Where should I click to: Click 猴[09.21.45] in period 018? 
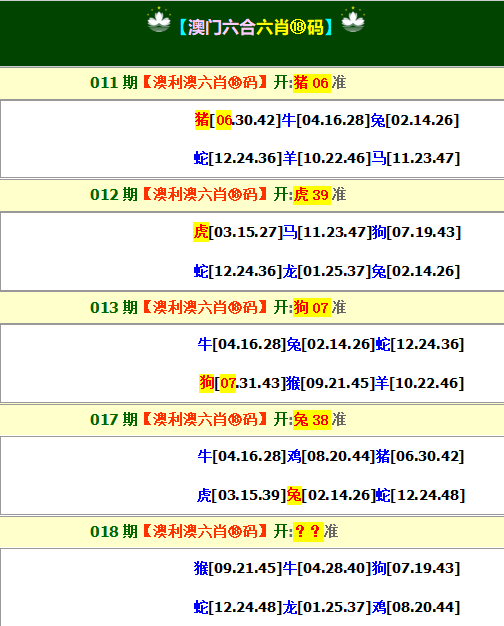[x=238, y=569]
